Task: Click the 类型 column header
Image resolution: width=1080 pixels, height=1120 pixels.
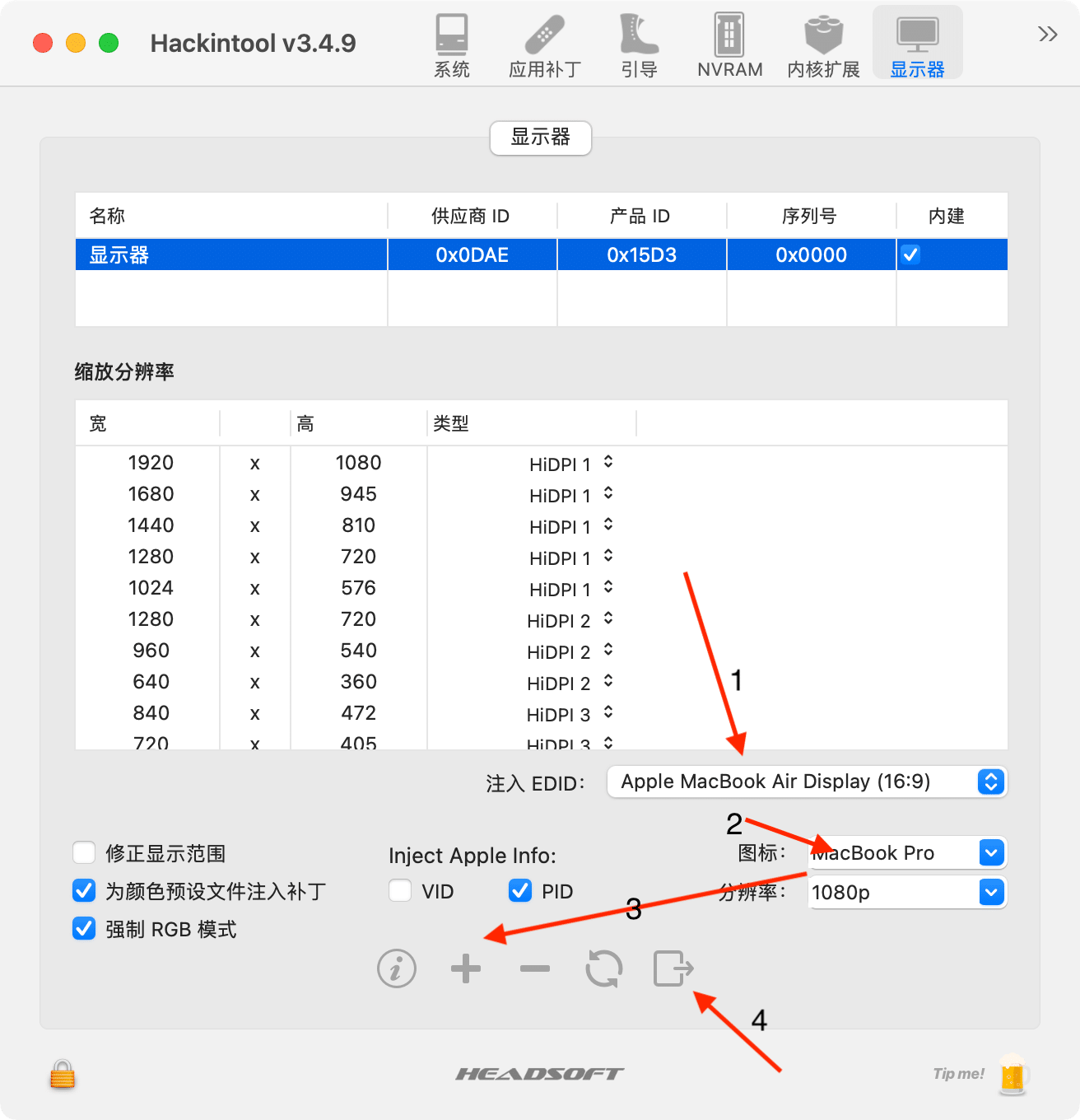Action: click(x=532, y=423)
